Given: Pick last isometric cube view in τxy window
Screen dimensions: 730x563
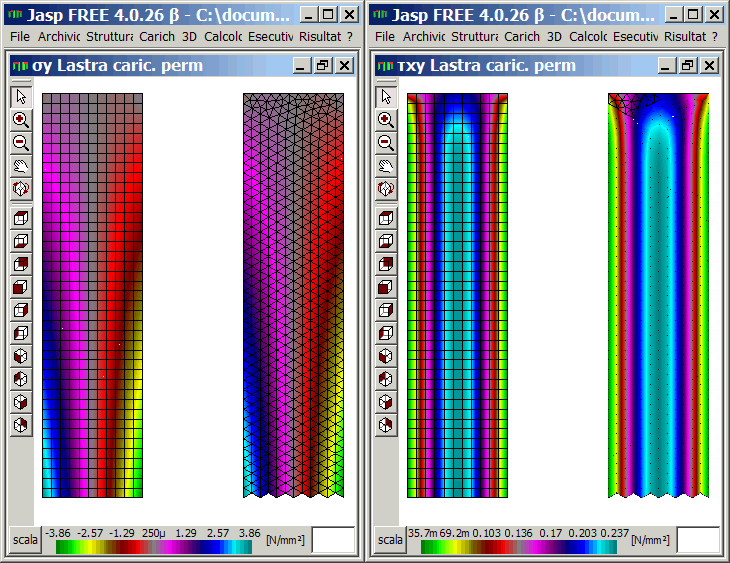Looking at the screenshot, I should (386, 425).
